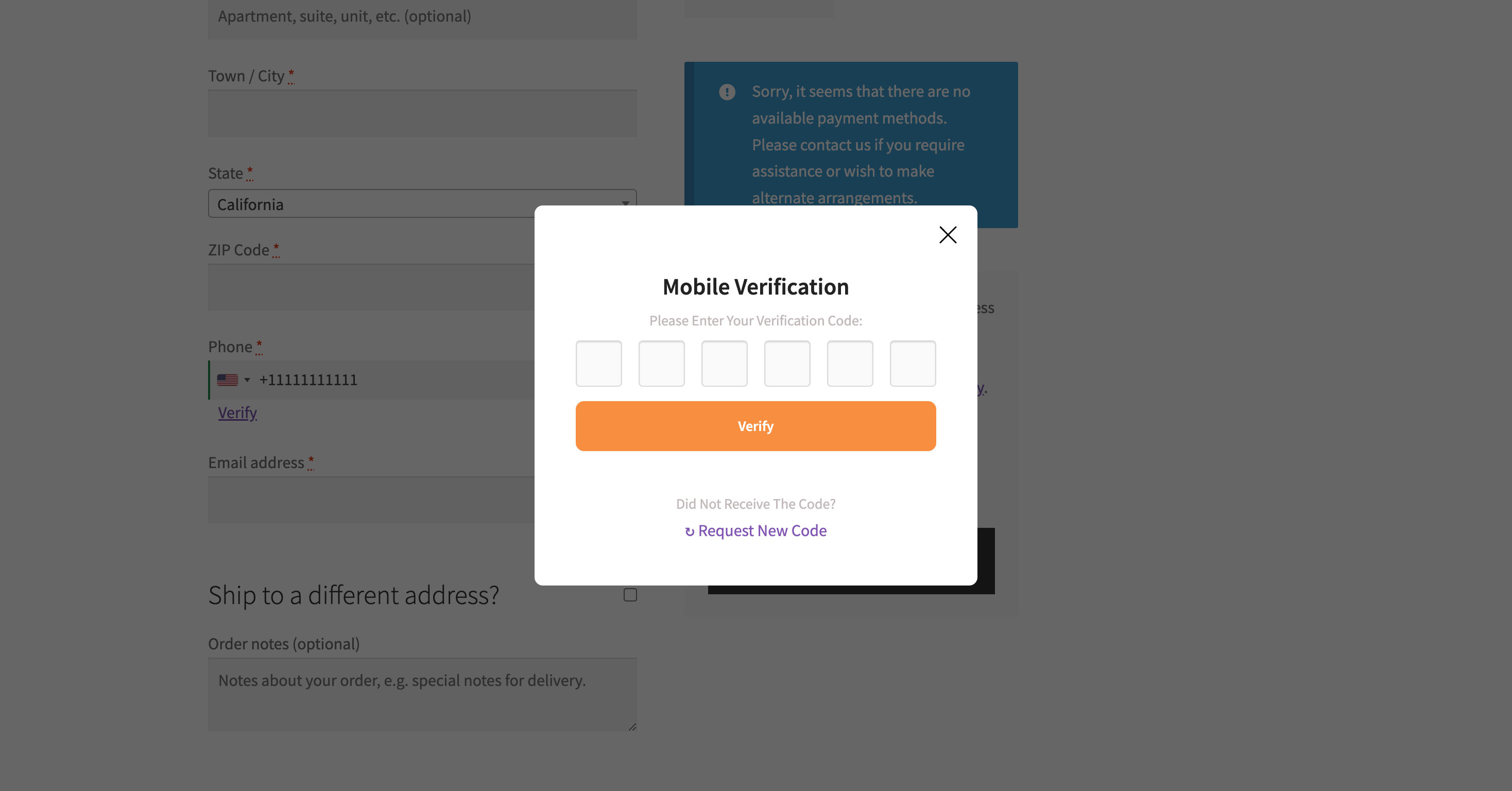The width and height of the screenshot is (1512, 791).
Task: Select the third verification code digit box
Action: click(724, 364)
